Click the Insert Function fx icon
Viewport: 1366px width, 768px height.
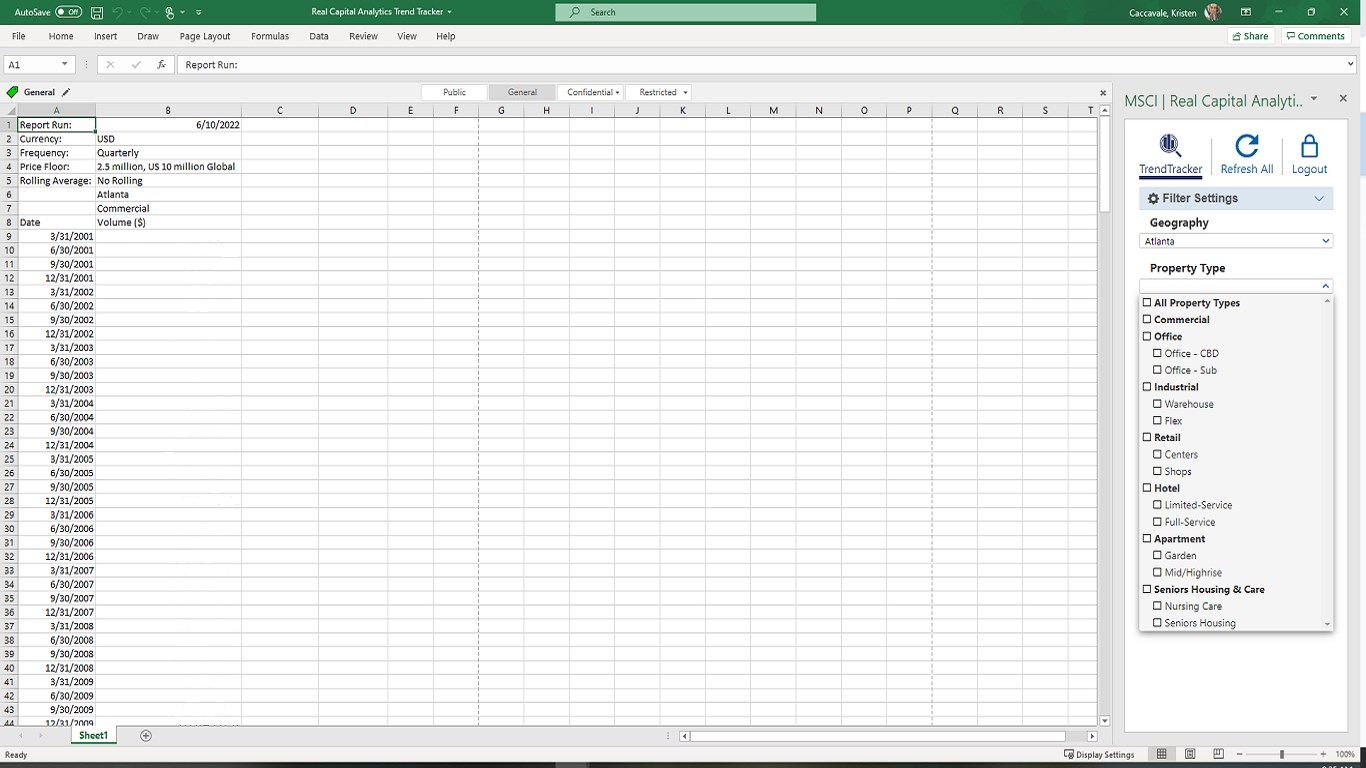[161, 64]
